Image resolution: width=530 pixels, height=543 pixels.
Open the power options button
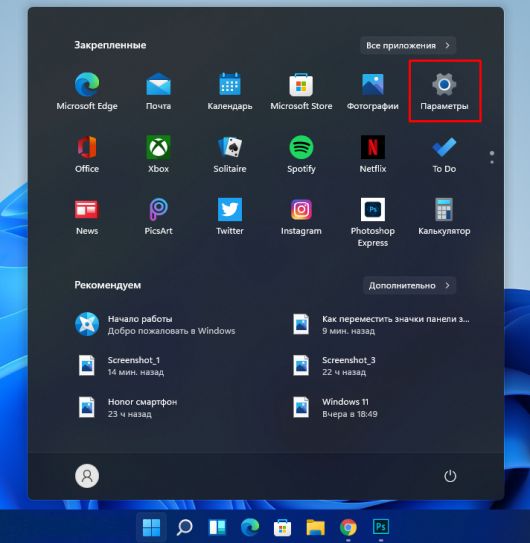tap(450, 476)
